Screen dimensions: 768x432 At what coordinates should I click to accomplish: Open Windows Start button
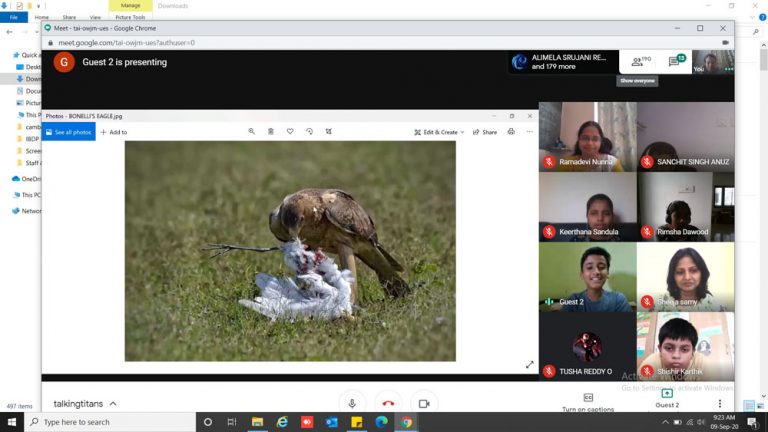(12, 422)
